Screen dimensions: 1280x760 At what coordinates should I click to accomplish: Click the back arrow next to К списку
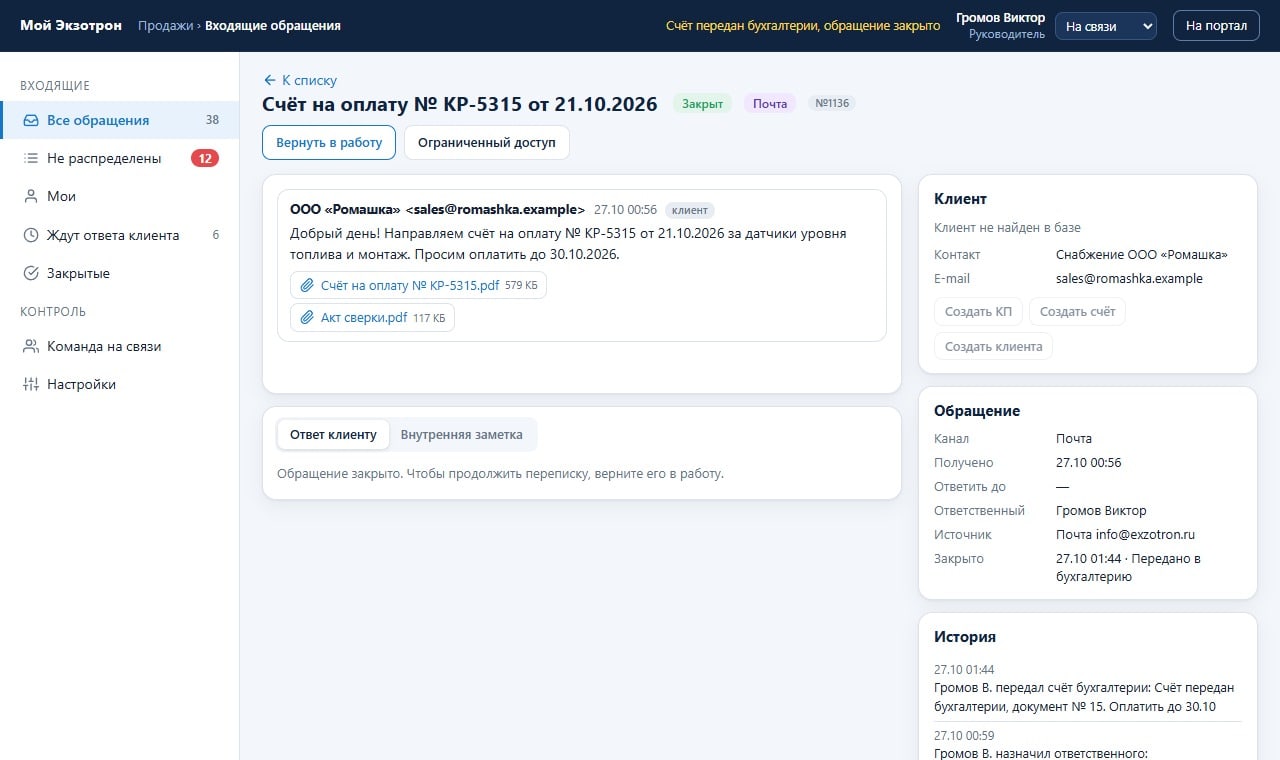click(269, 80)
